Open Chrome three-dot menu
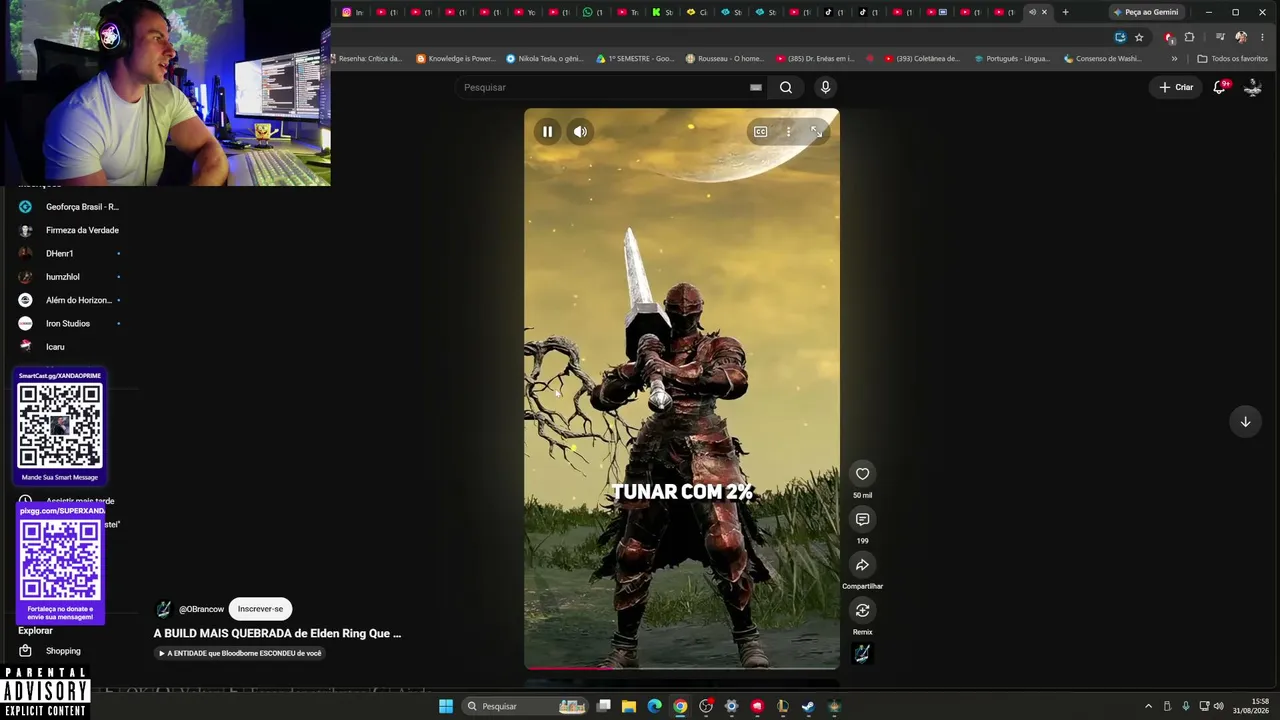 (x=1263, y=37)
